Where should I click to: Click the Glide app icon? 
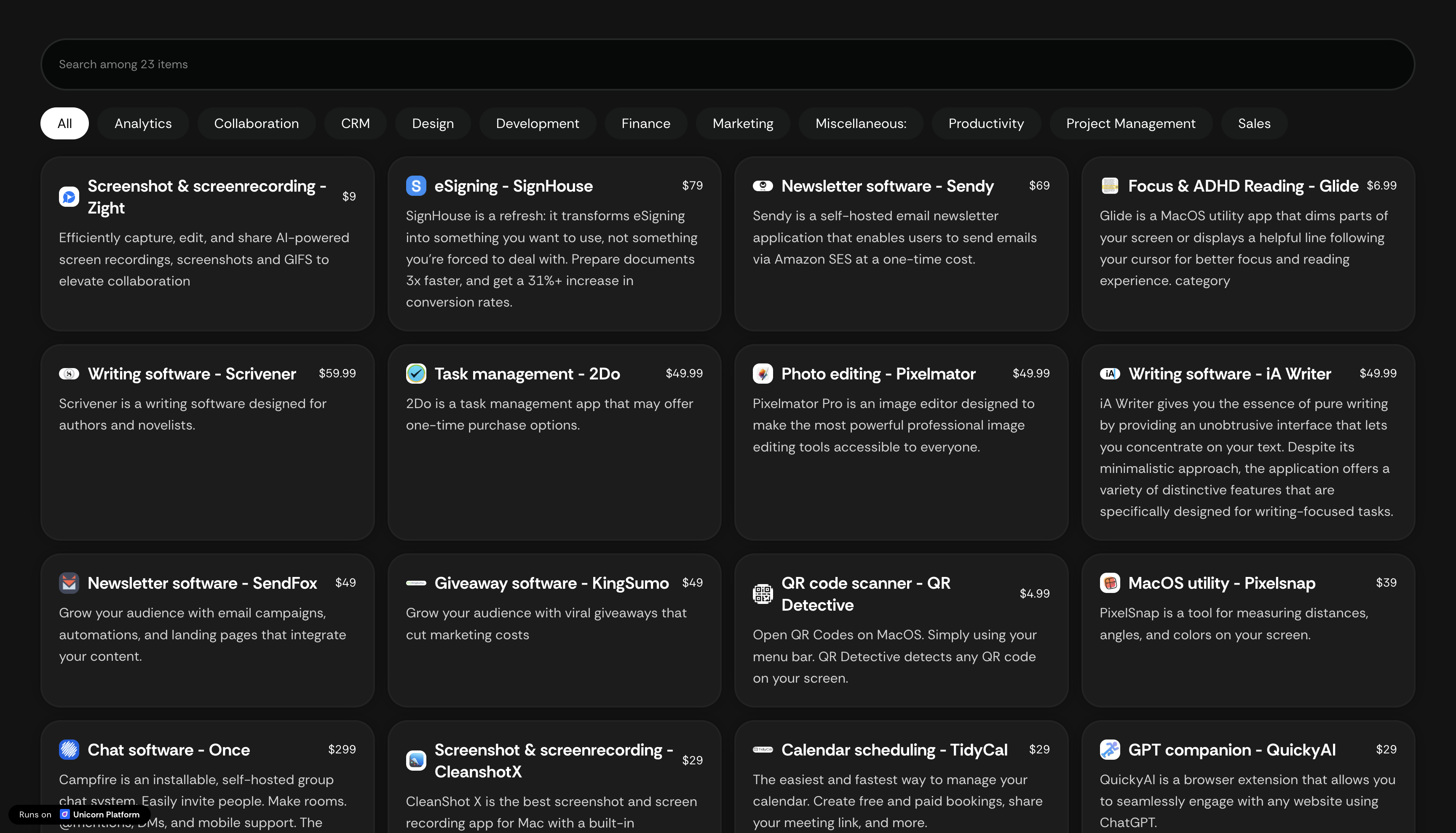(x=1110, y=186)
